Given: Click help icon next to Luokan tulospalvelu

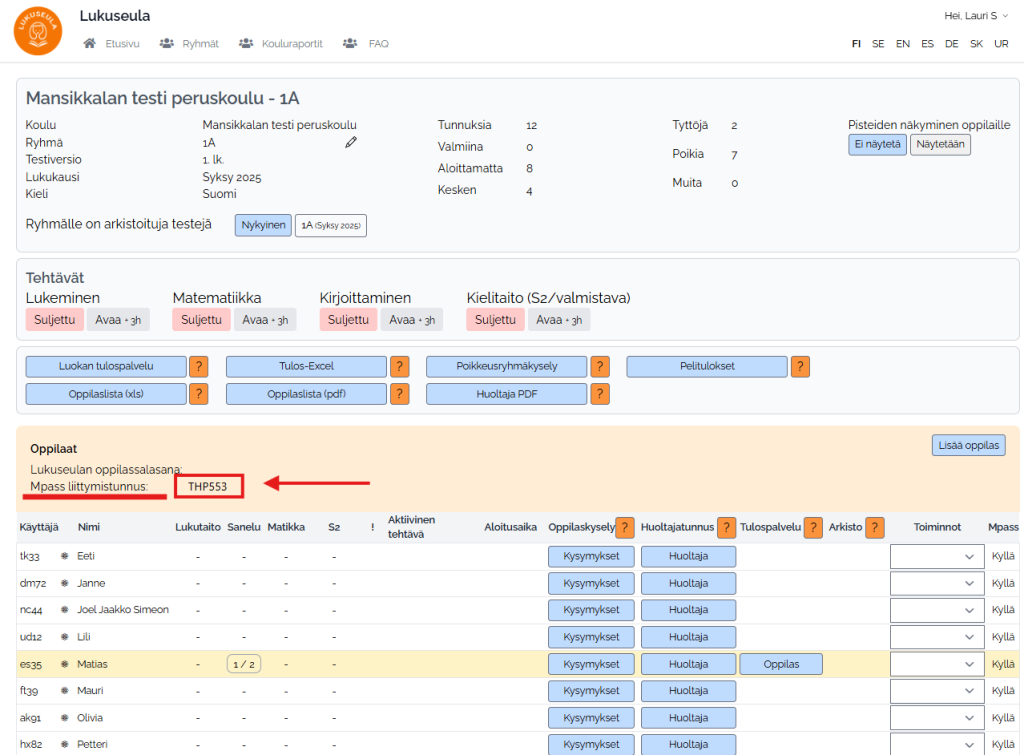Looking at the screenshot, I should tap(199, 367).
